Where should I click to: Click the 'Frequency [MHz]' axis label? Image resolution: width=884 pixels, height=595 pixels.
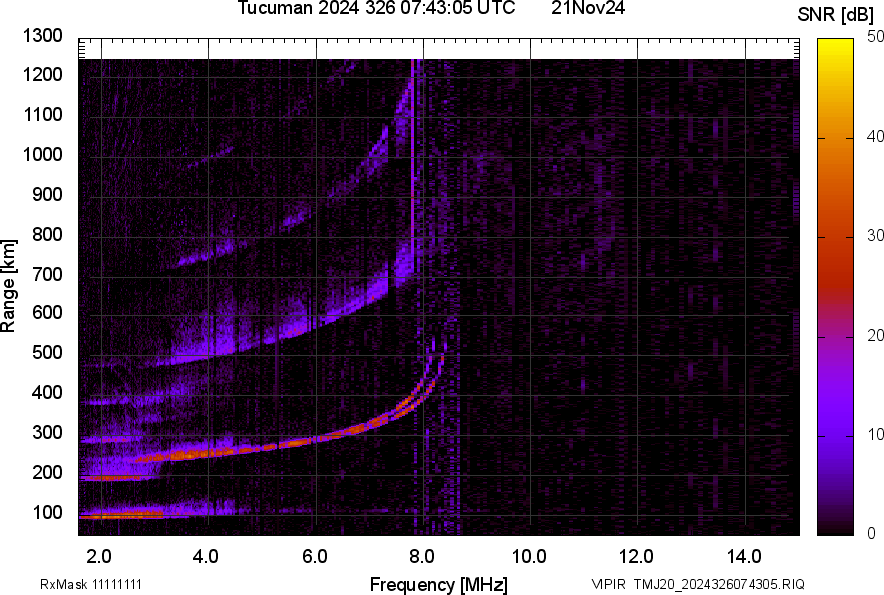point(439,584)
